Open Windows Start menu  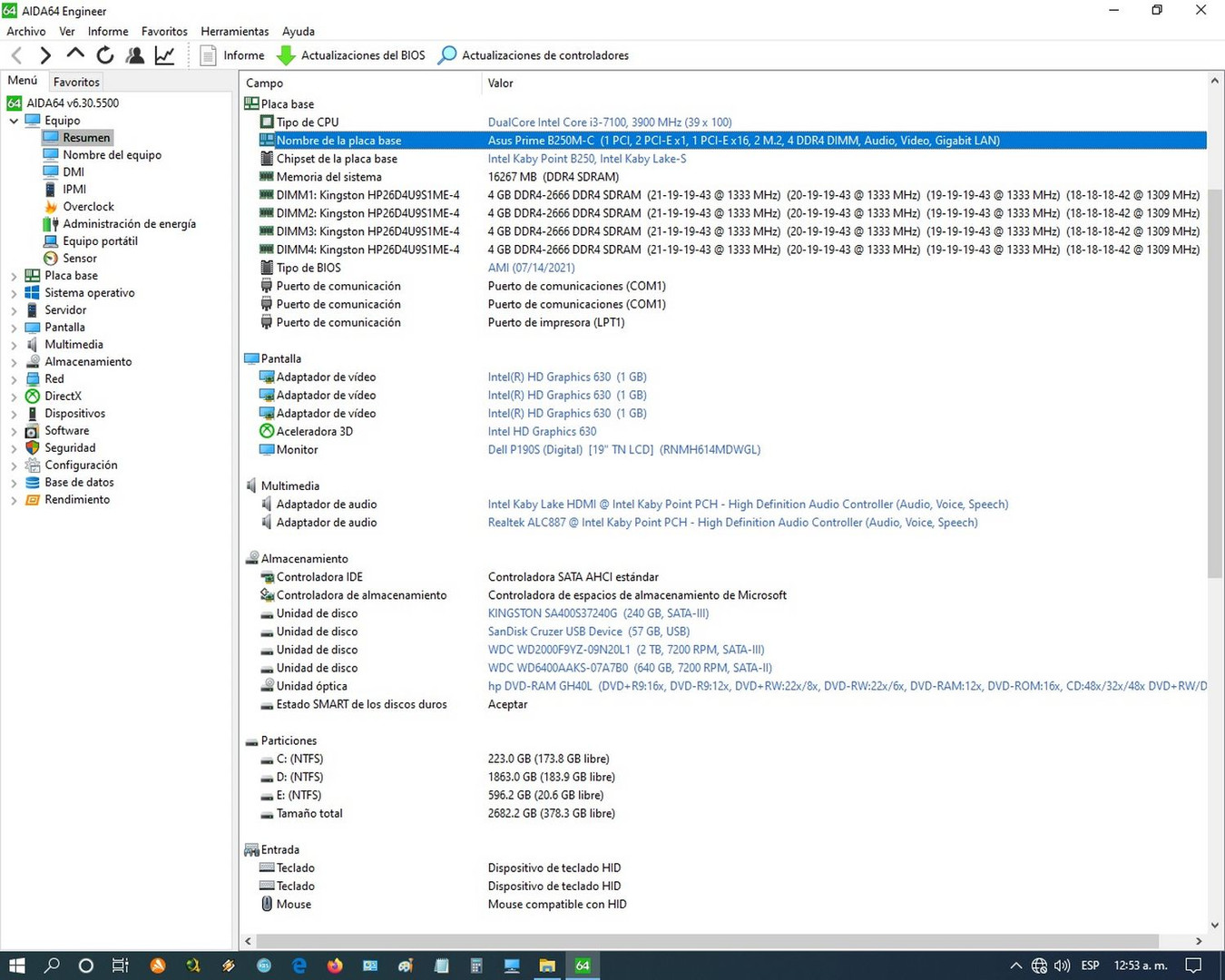tap(16, 965)
